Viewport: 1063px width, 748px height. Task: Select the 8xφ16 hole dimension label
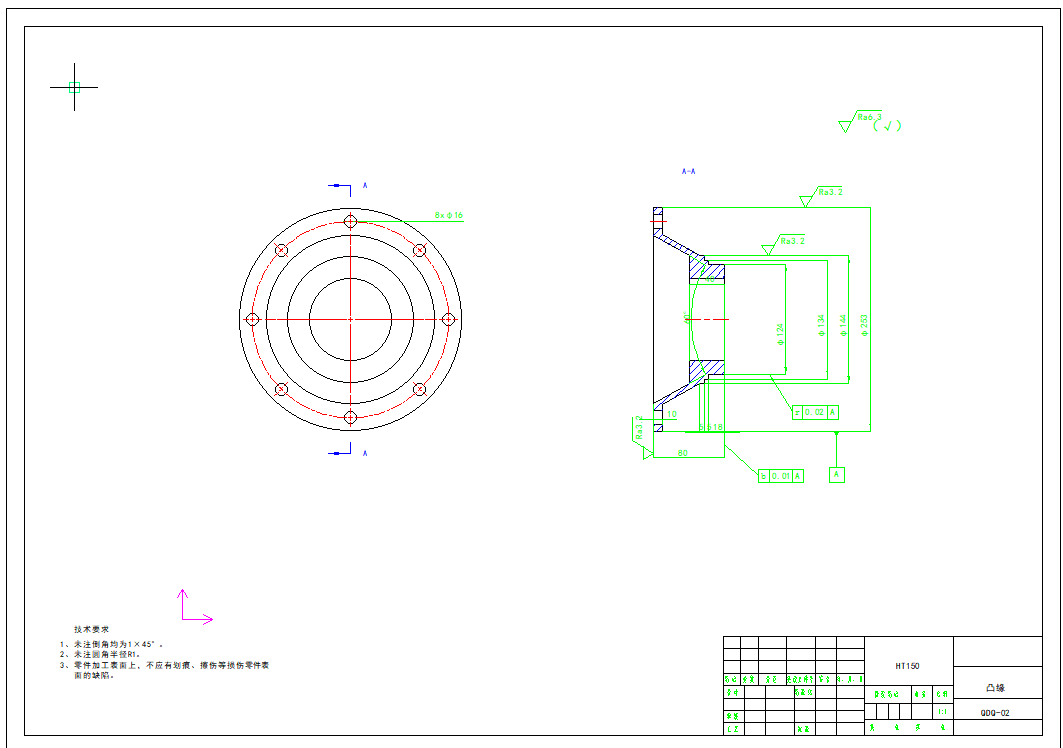point(448,215)
